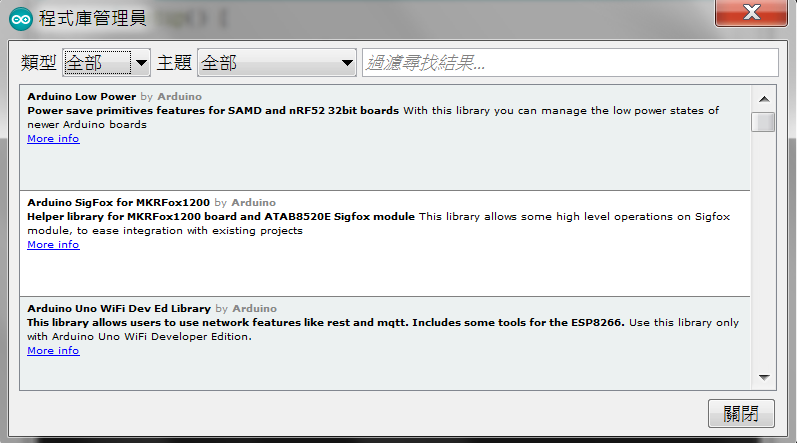Click the 類型 label
This screenshot has width=797, height=443.
pos(38,63)
